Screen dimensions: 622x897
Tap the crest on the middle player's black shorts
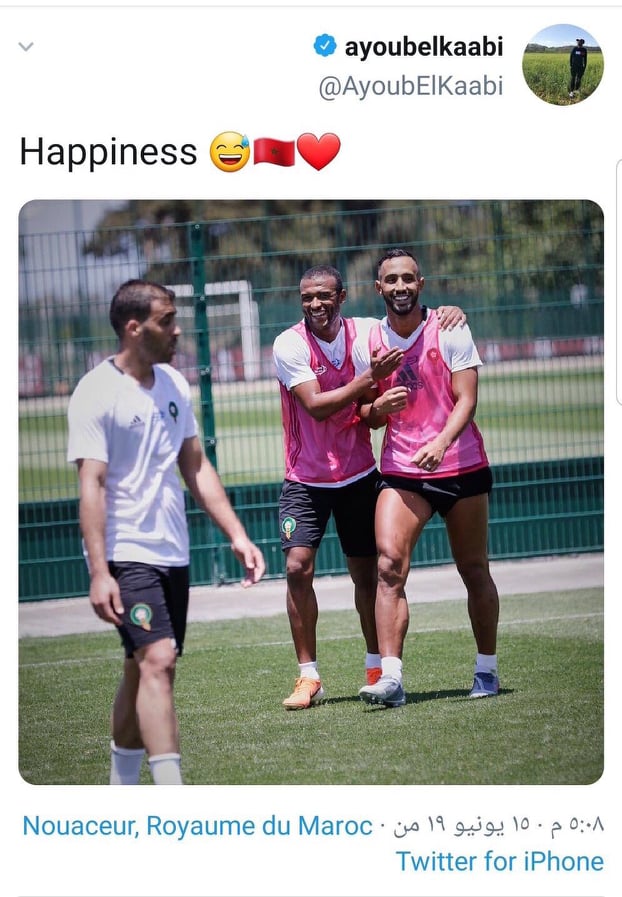(288, 527)
